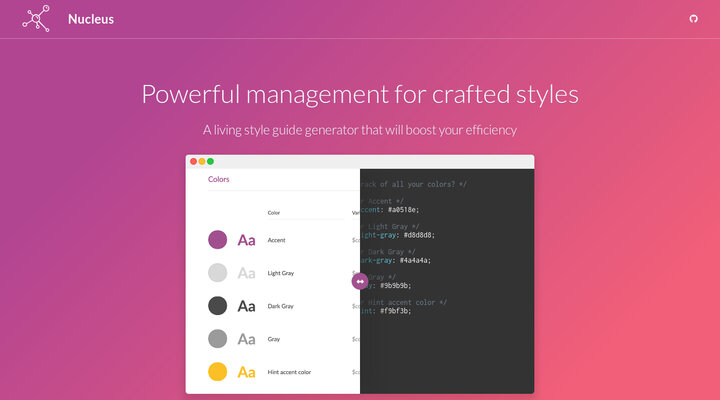
Task: Open the Nucleus home link text
Action: 91,19
